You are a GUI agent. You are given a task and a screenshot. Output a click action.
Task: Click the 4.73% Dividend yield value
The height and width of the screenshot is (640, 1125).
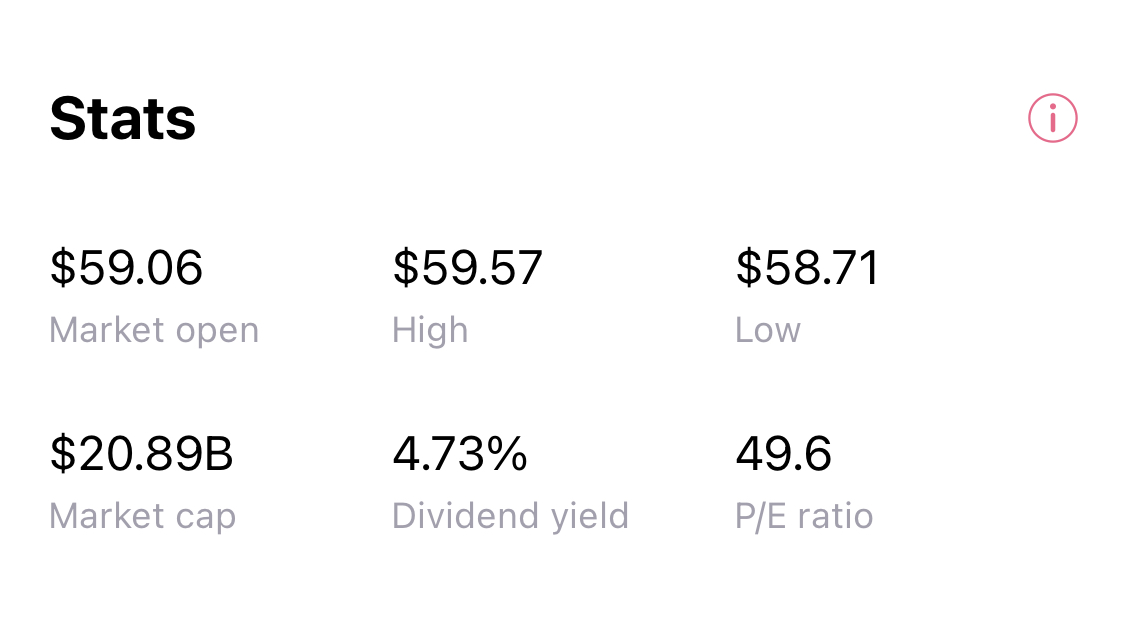pyautogui.click(x=460, y=454)
